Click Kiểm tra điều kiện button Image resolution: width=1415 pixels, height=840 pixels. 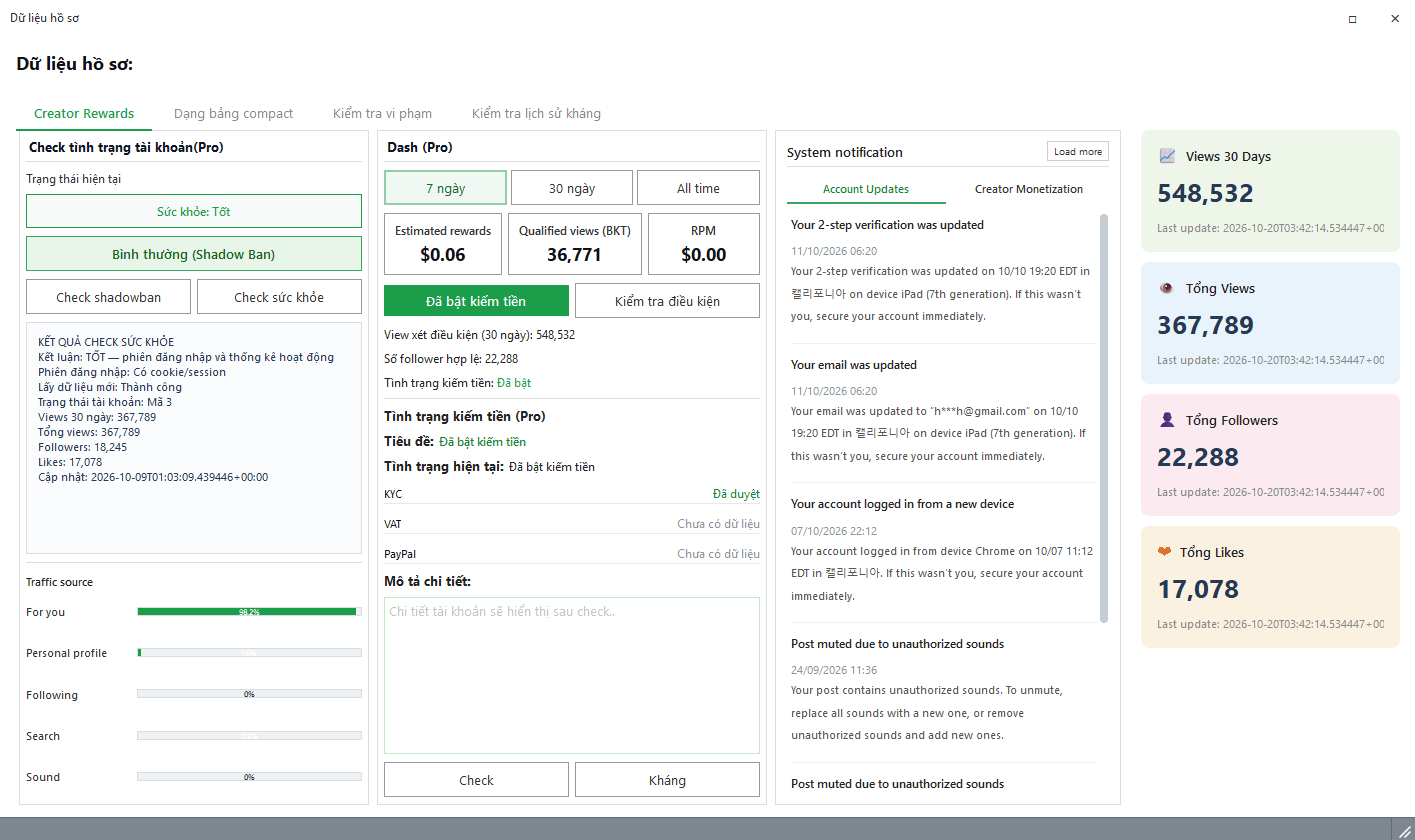point(667,301)
